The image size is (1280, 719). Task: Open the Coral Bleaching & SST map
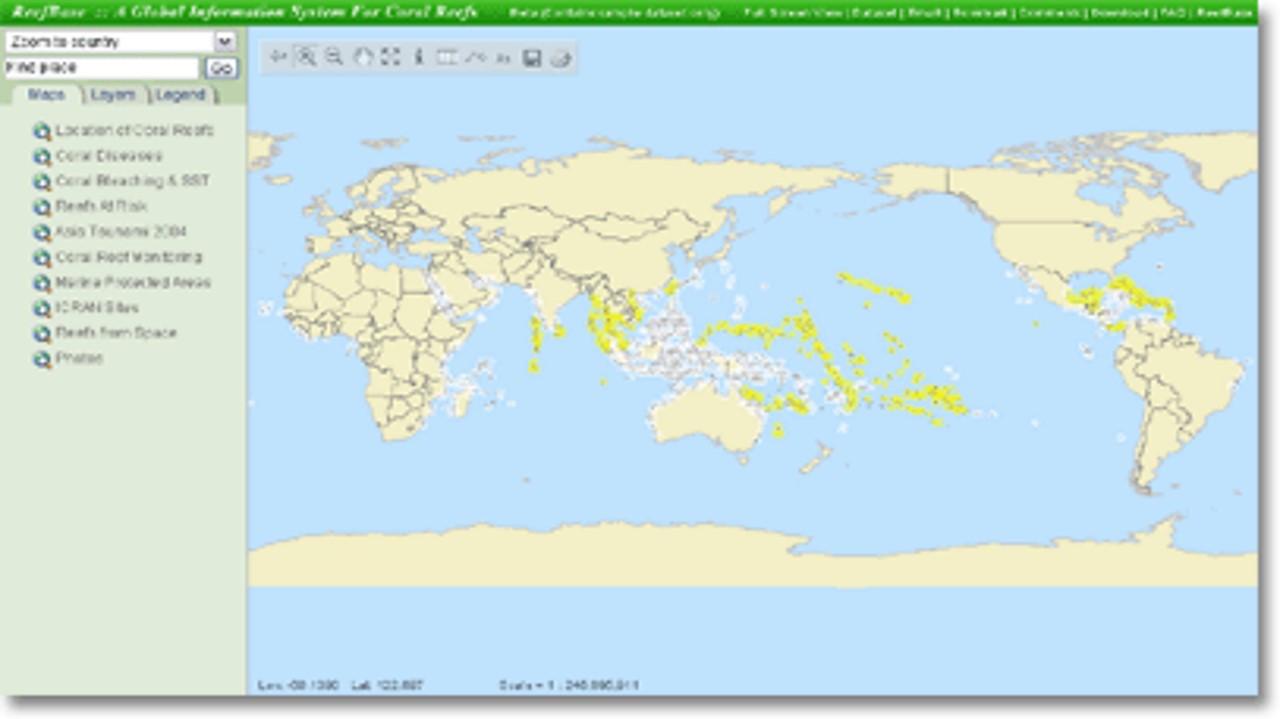coord(132,181)
